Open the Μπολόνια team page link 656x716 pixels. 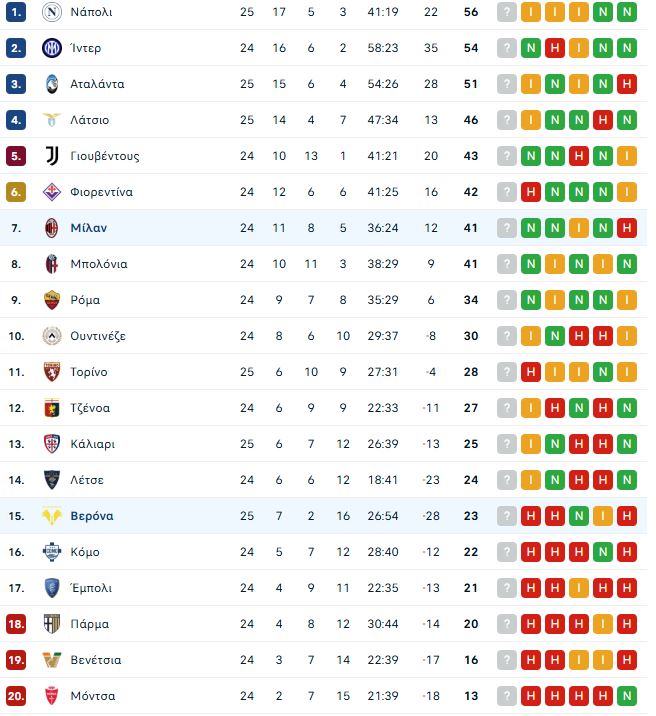99,264
